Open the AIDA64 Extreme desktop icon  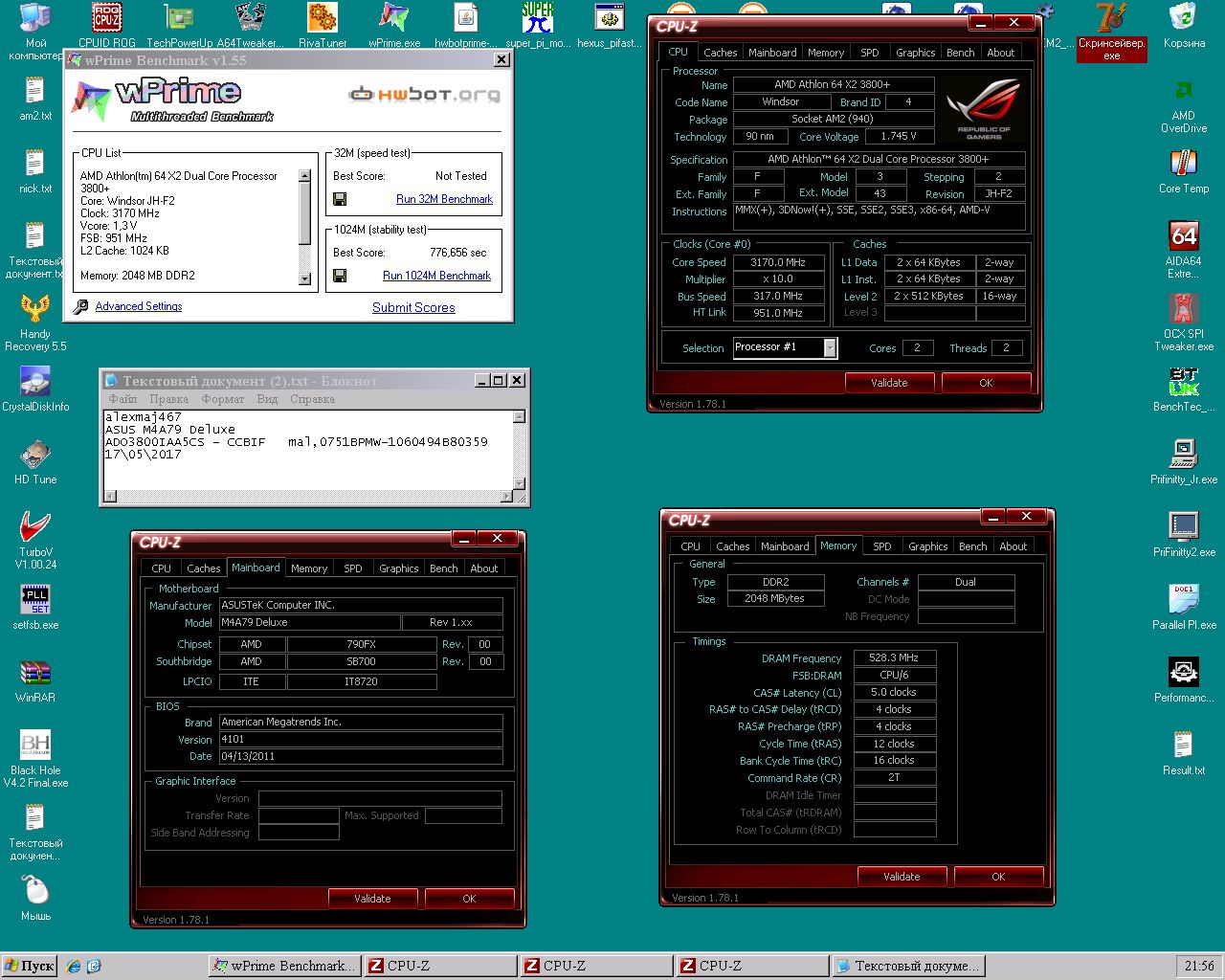1184,250
